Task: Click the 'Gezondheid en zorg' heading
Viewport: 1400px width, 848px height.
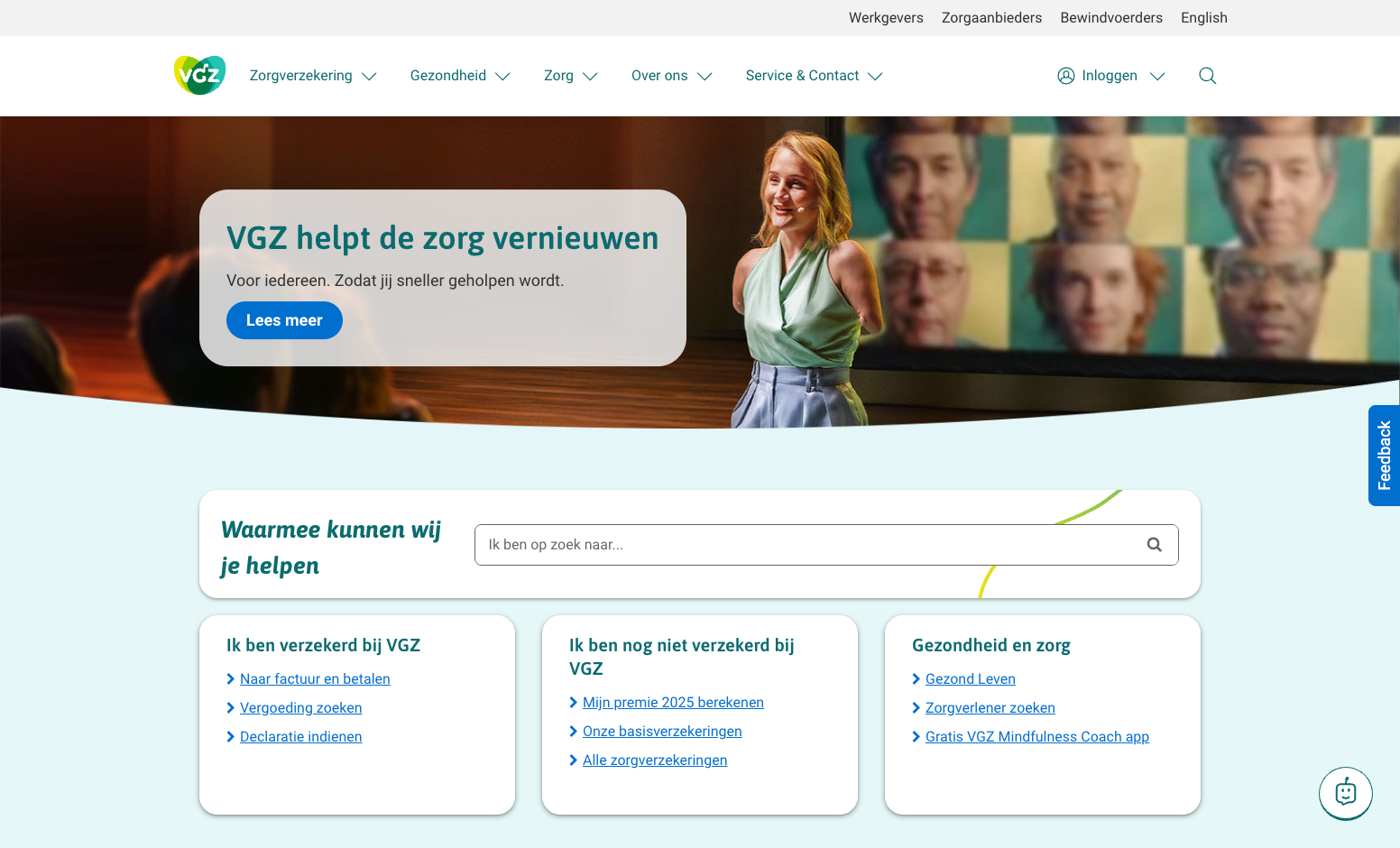Action: coord(991,645)
